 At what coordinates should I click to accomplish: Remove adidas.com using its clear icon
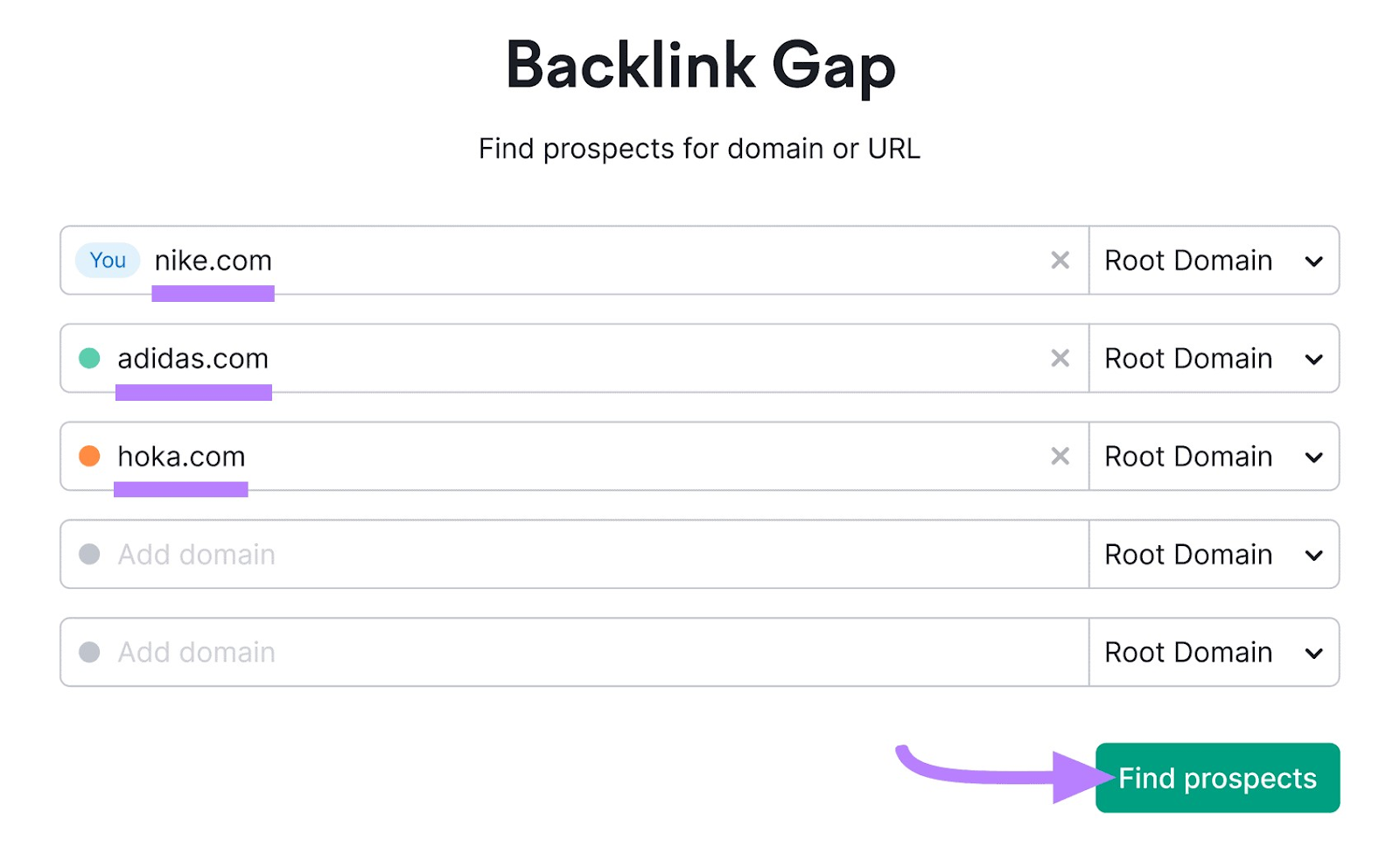point(1060,358)
